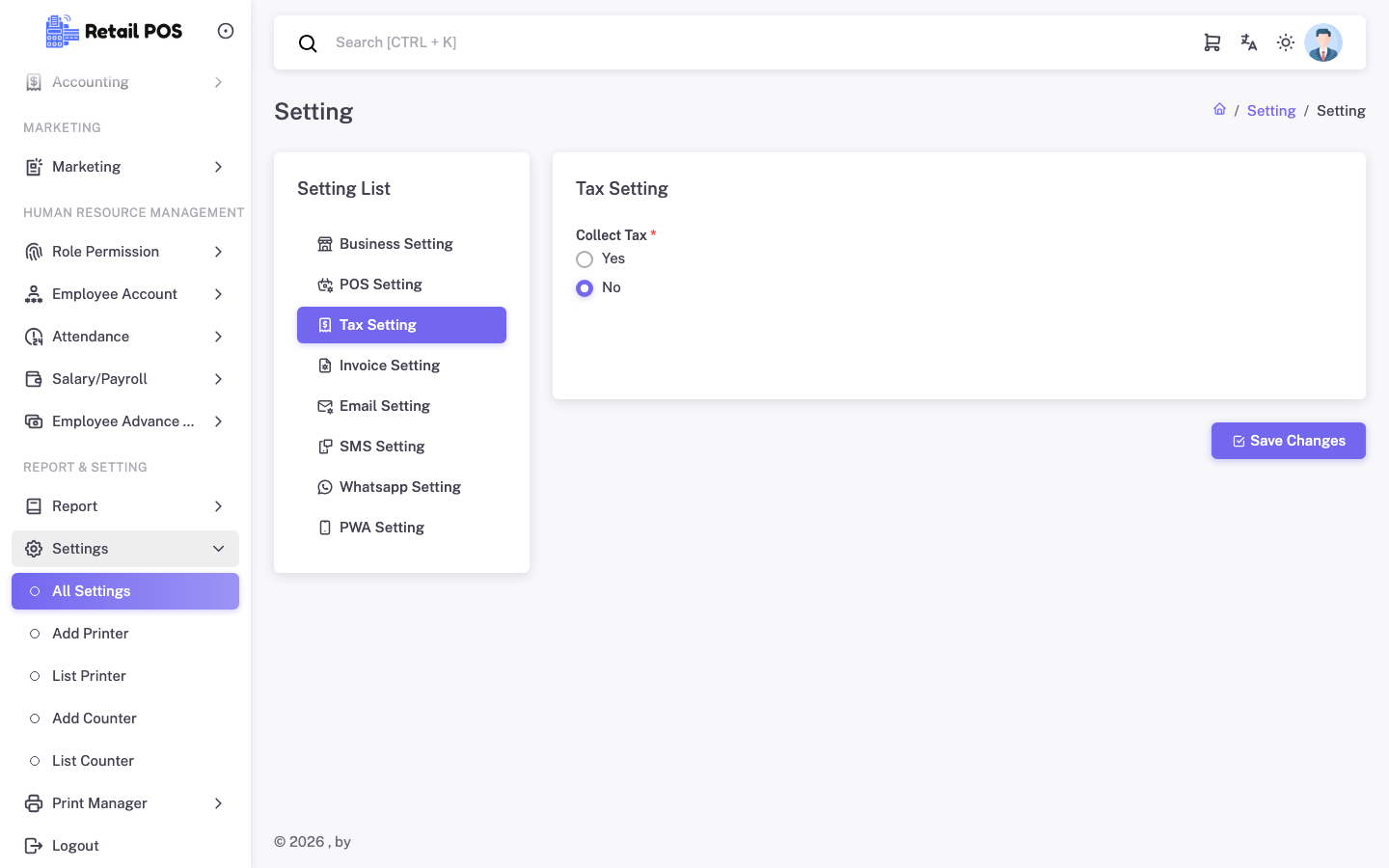The width and height of the screenshot is (1389, 868).
Task: Click the Employee Account icon
Action: point(34,294)
